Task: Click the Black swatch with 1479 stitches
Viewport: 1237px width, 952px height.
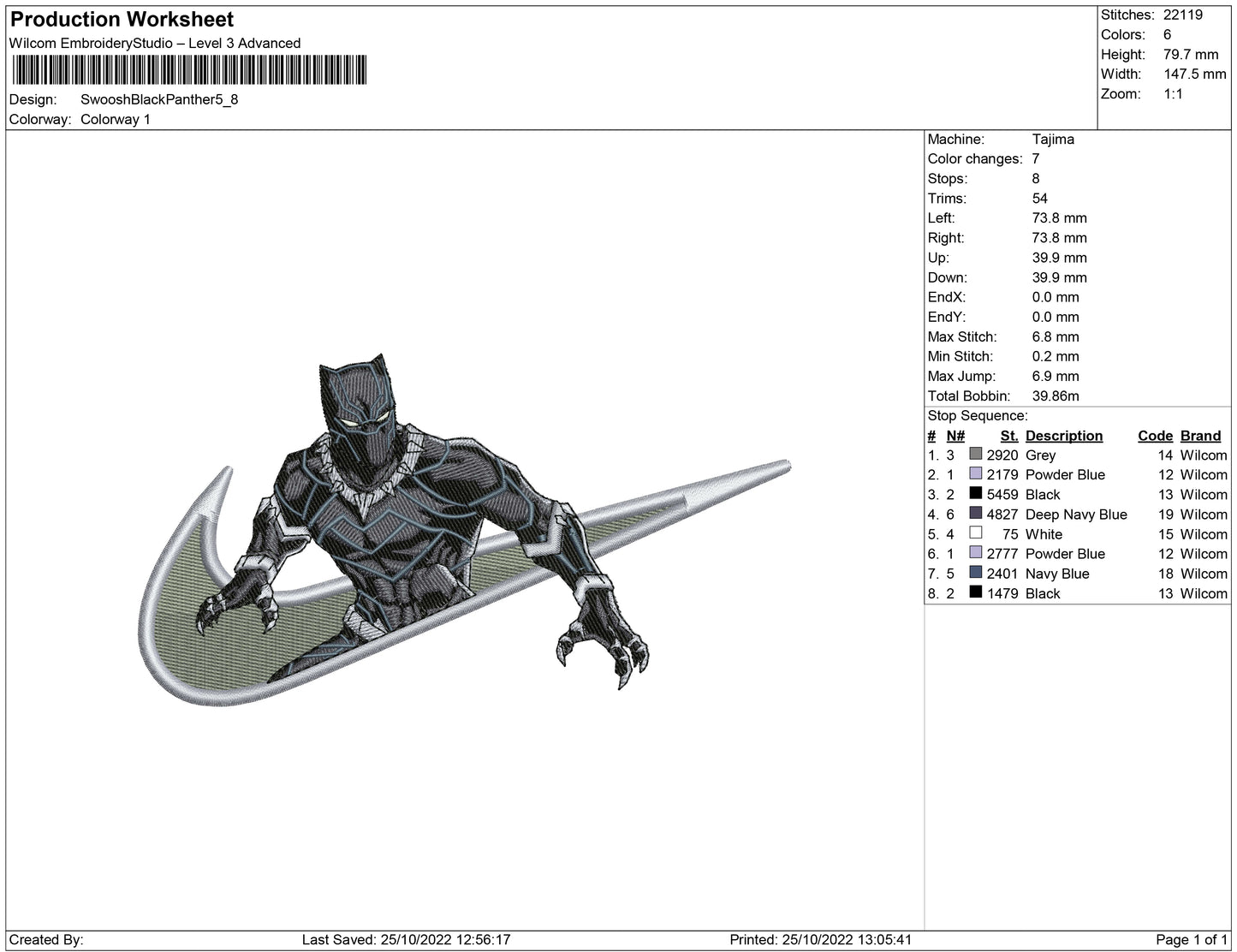Action: [975, 592]
